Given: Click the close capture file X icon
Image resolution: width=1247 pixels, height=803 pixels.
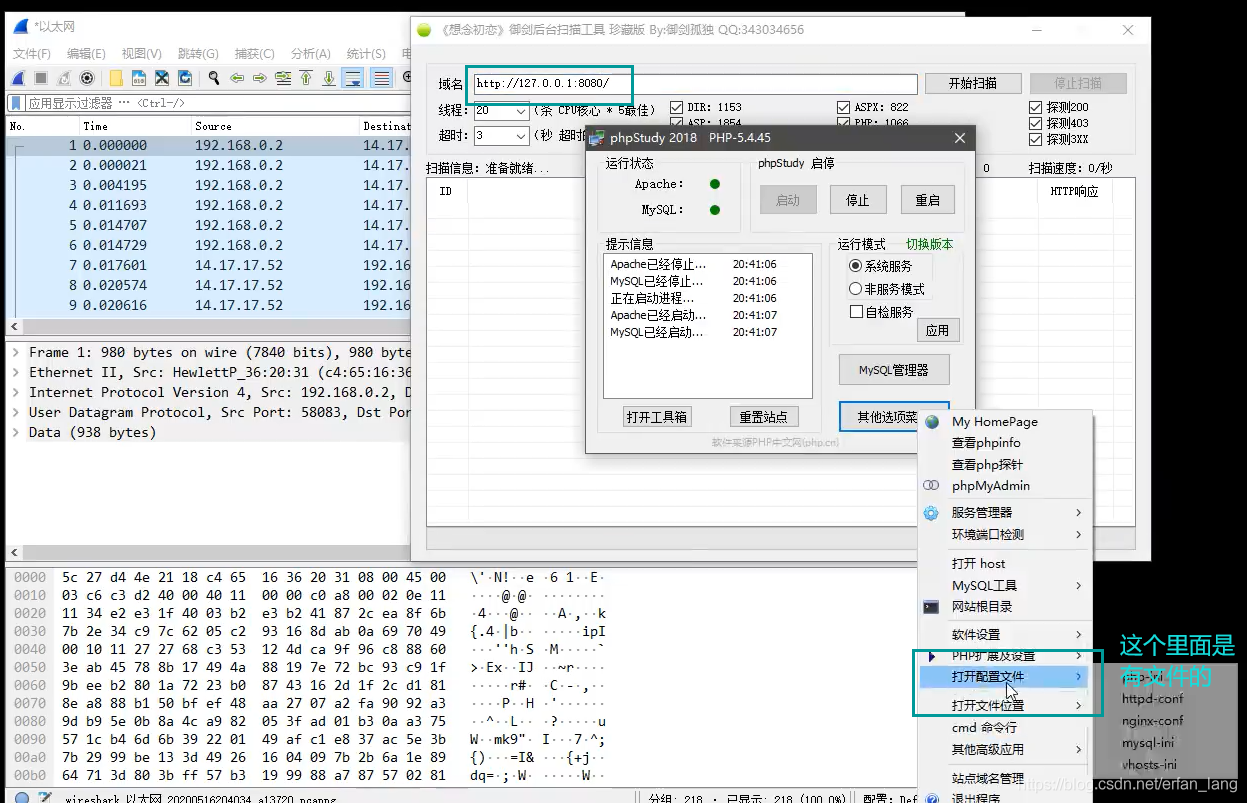Looking at the screenshot, I should click(162, 78).
